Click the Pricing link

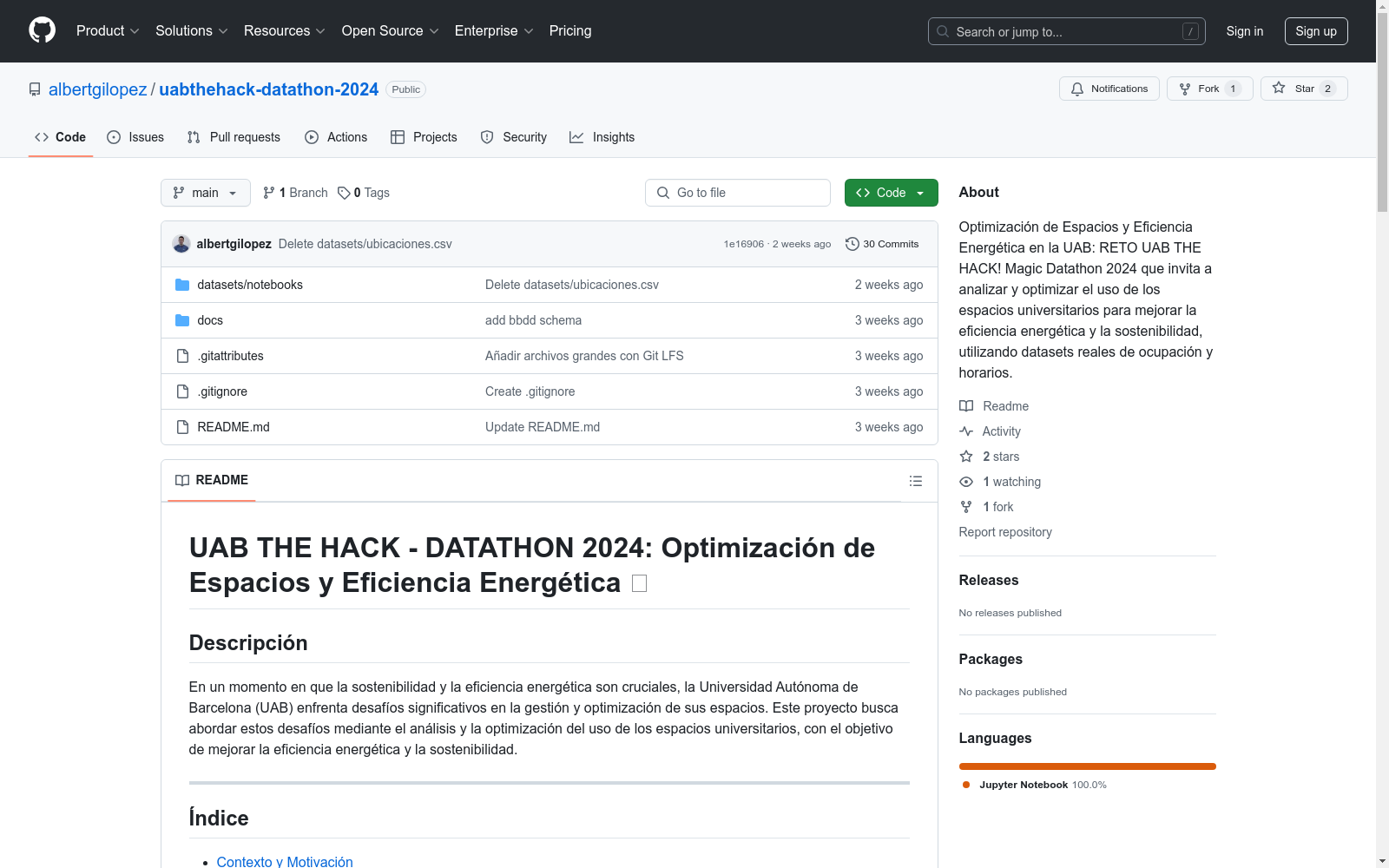(570, 31)
